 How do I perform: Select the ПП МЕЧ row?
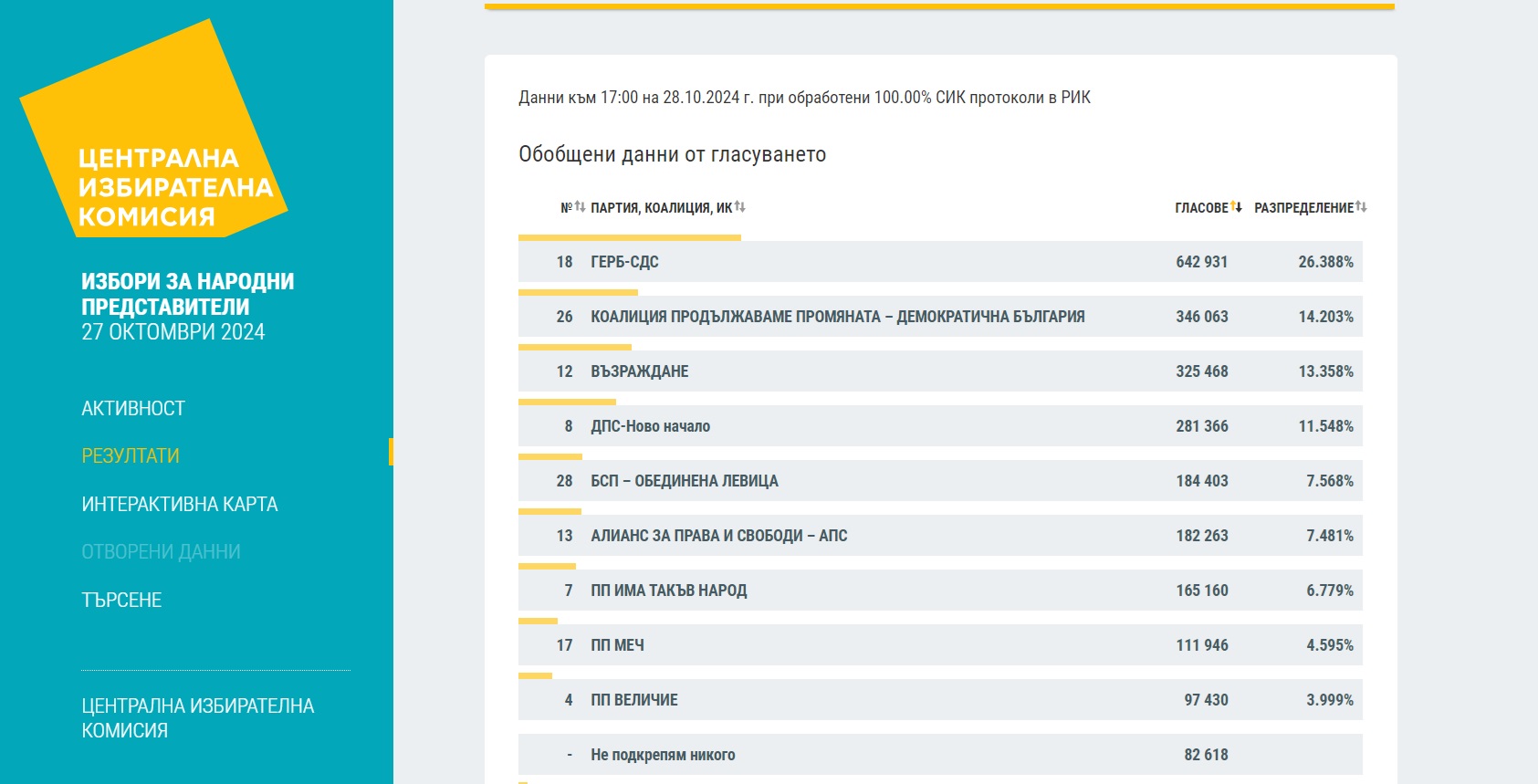point(940,645)
